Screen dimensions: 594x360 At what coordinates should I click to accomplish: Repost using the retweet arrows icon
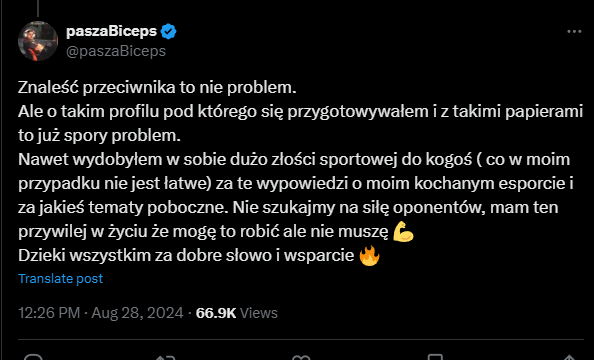pyautogui.click(x=166, y=357)
